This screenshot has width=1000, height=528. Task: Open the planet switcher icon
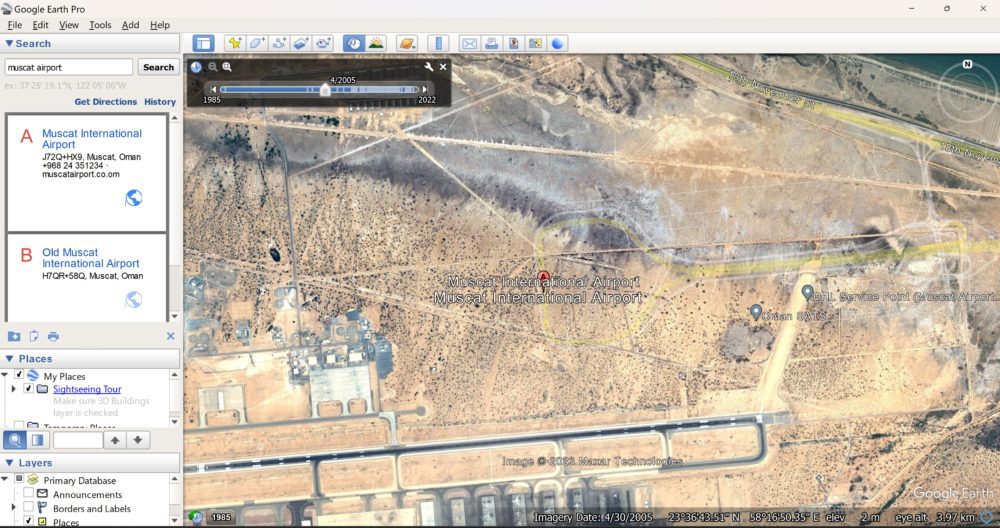(x=406, y=43)
